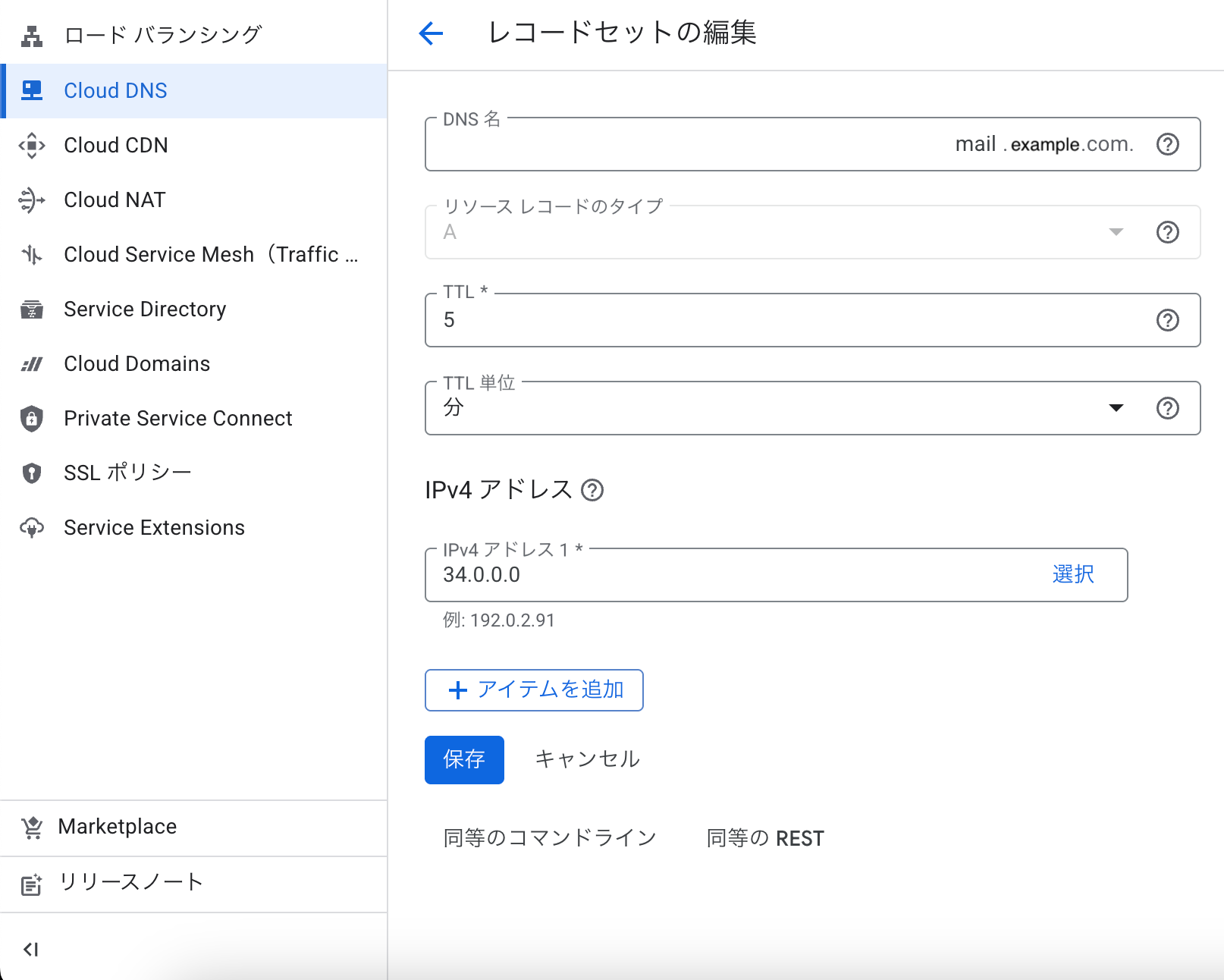Click the TTL input field containing 5
Viewport: 1224px width, 980px height.
(x=789, y=320)
